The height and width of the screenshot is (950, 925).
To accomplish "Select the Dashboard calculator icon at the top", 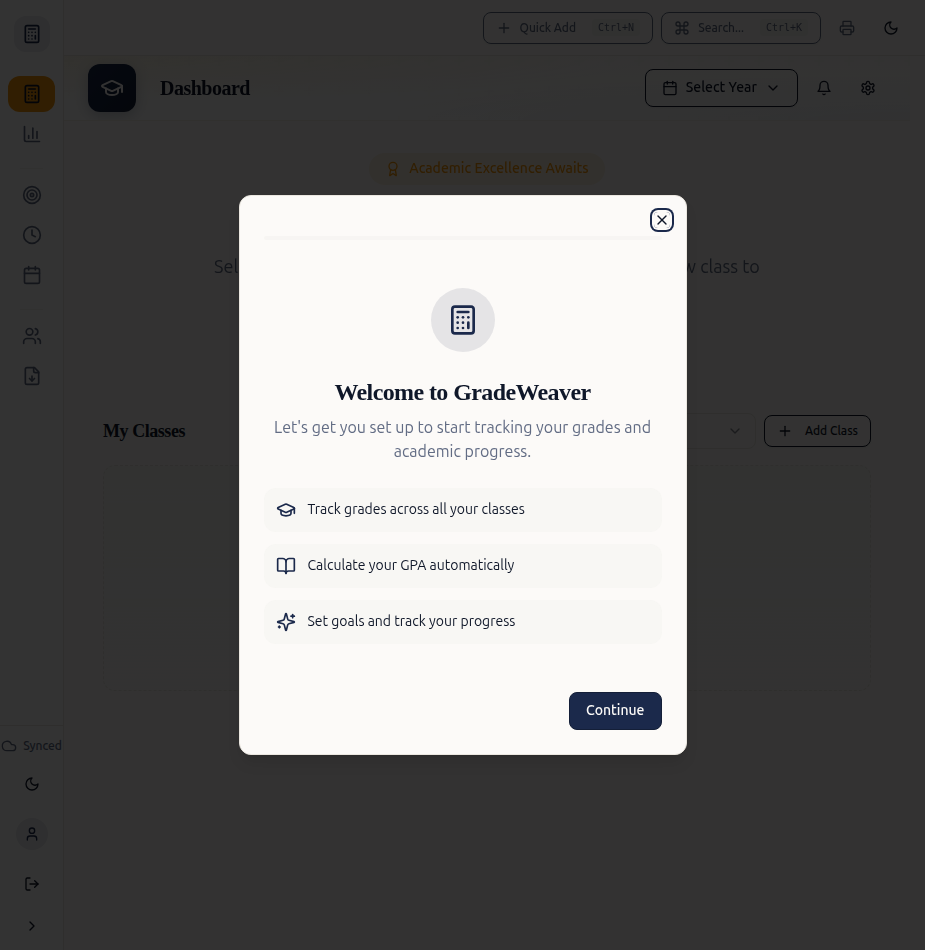I will click(x=32, y=34).
